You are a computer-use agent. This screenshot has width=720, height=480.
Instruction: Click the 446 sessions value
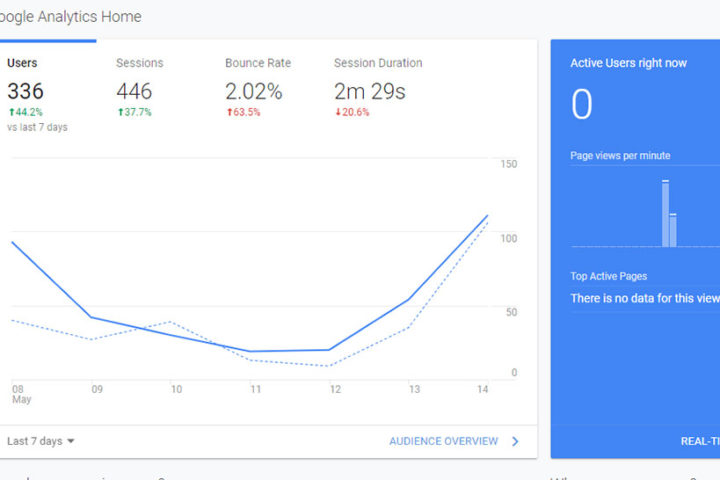click(134, 91)
